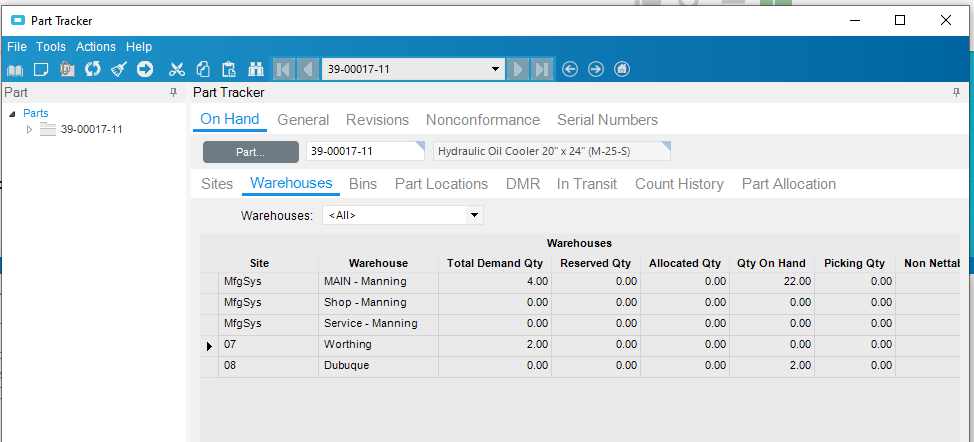Open the Help menu

tap(139, 47)
